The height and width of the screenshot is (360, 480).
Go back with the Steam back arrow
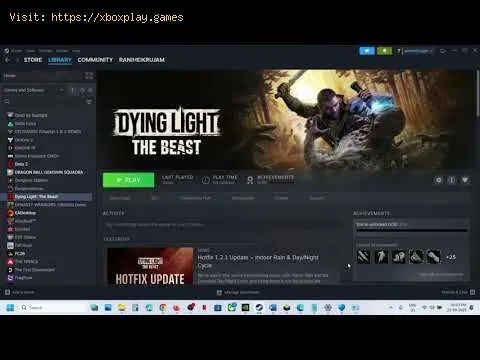coord(8,60)
